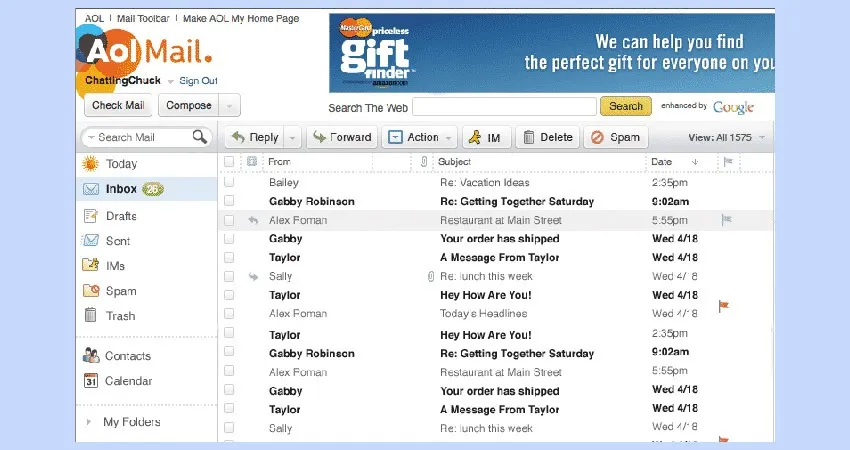Click the Check Mail button
This screenshot has width=850, height=450.
118,106
